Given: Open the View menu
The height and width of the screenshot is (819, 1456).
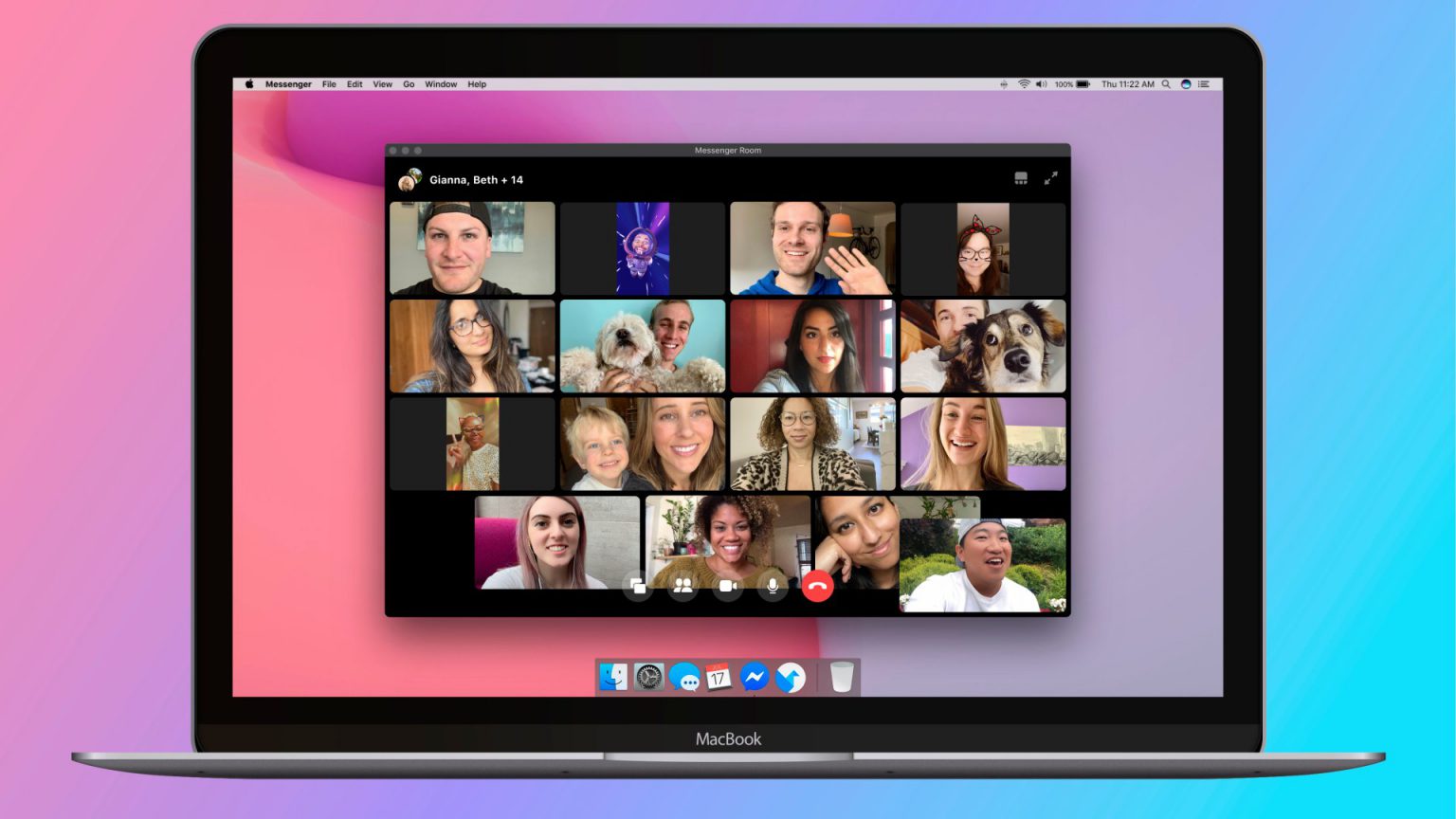Looking at the screenshot, I should pyautogui.click(x=382, y=84).
